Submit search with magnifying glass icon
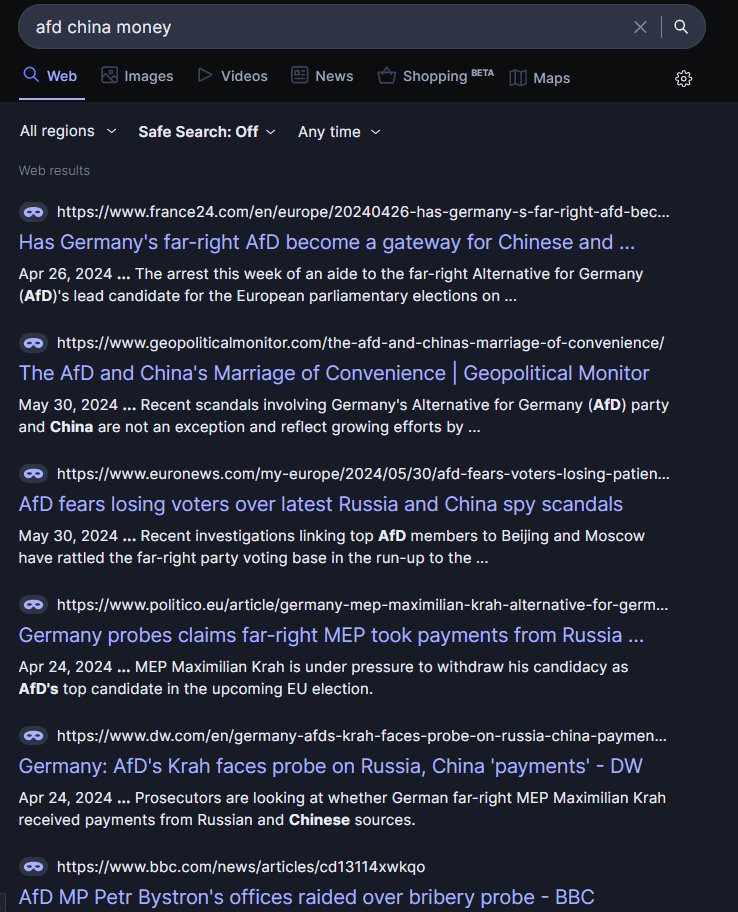 click(x=681, y=27)
